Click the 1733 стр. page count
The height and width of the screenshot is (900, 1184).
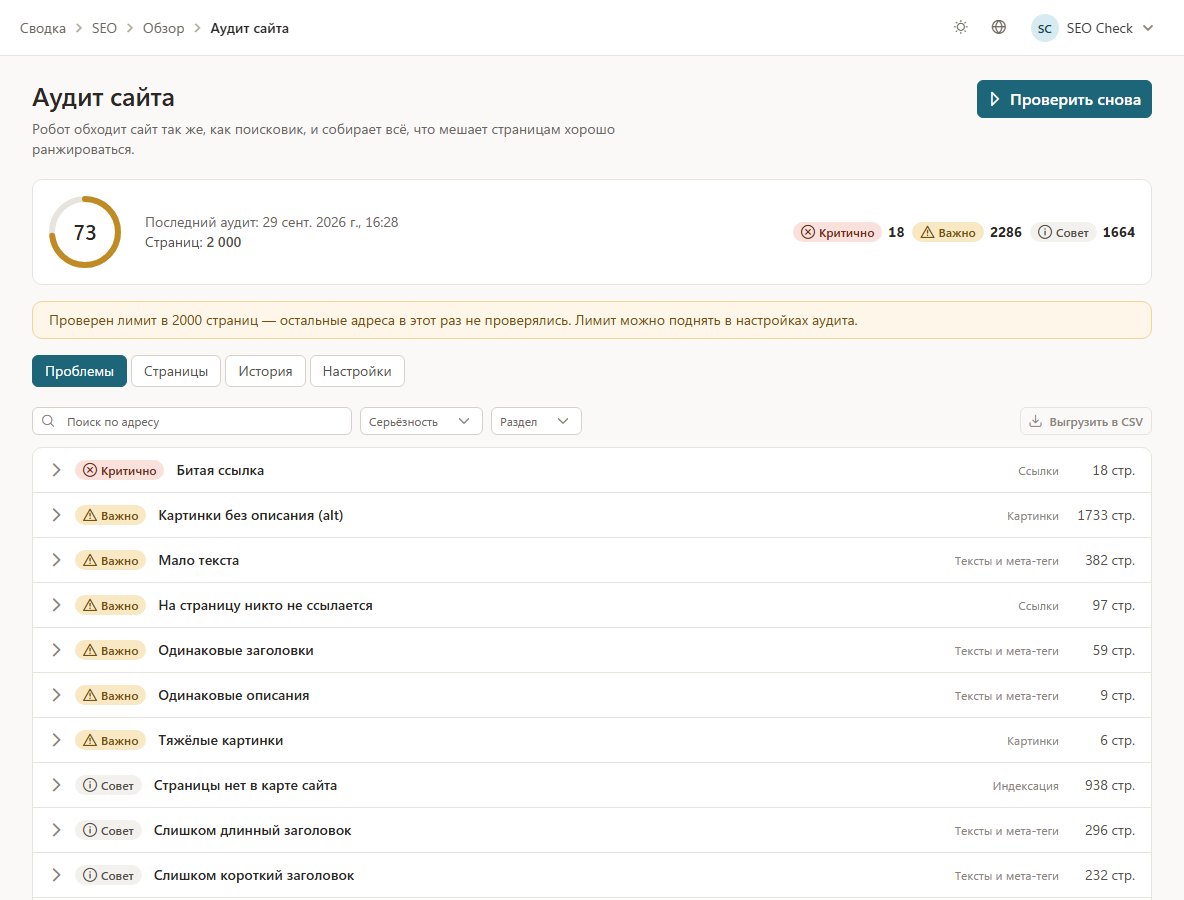pos(1105,516)
